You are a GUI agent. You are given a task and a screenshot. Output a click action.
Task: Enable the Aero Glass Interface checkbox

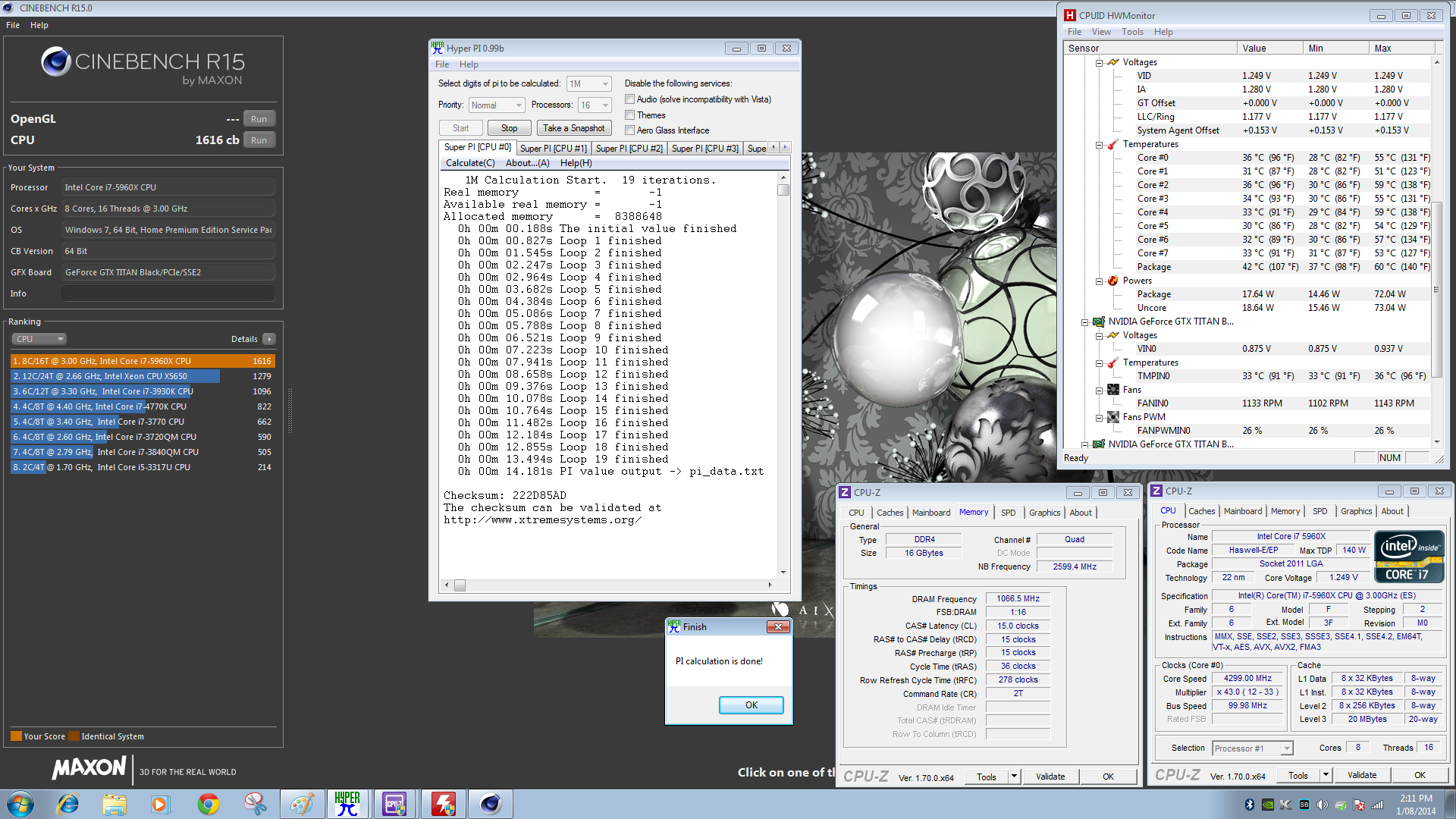click(630, 130)
